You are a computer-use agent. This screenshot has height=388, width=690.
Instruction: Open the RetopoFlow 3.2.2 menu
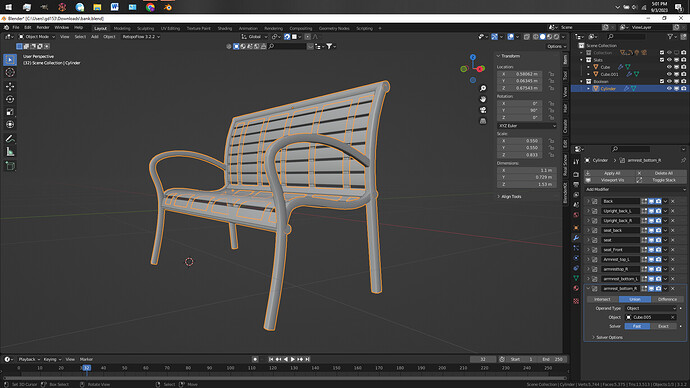[x=141, y=37]
